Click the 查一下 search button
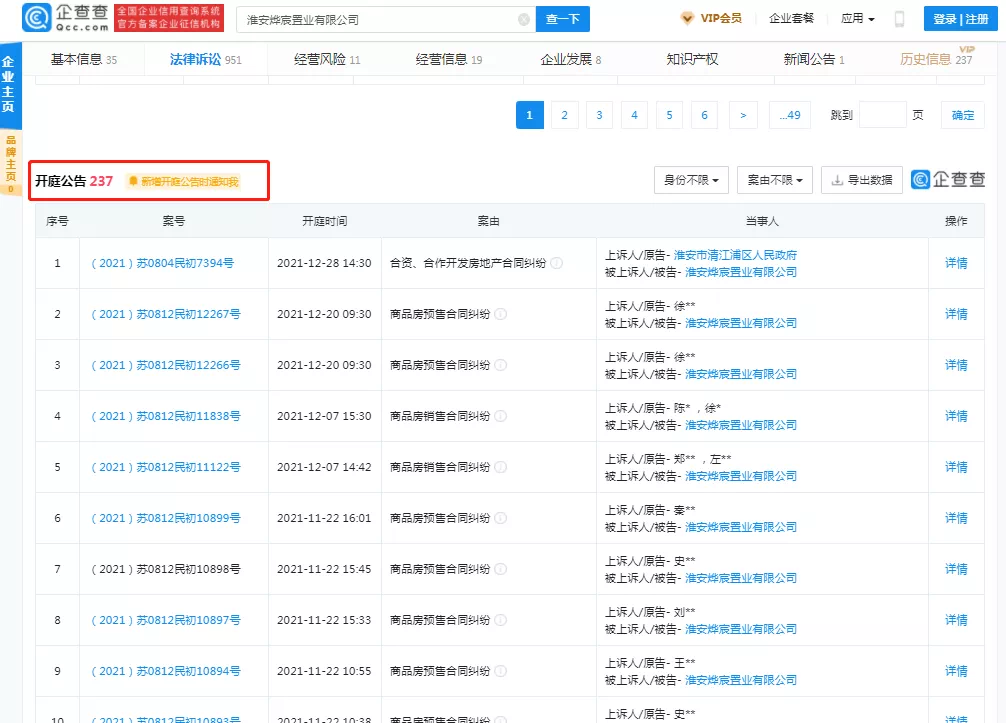The width and height of the screenshot is (1006, 723). [x=563, y=19]
